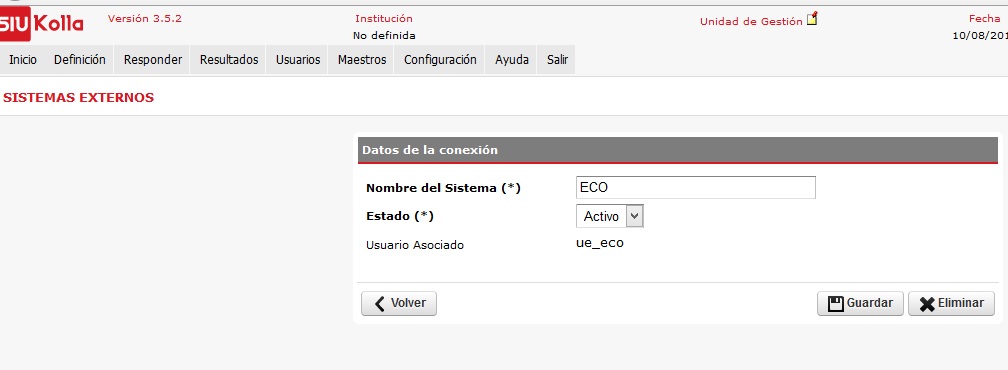Click the floppy disk icon on Guardar
This screenshot has height=370, width=1008.
(836, 304)
